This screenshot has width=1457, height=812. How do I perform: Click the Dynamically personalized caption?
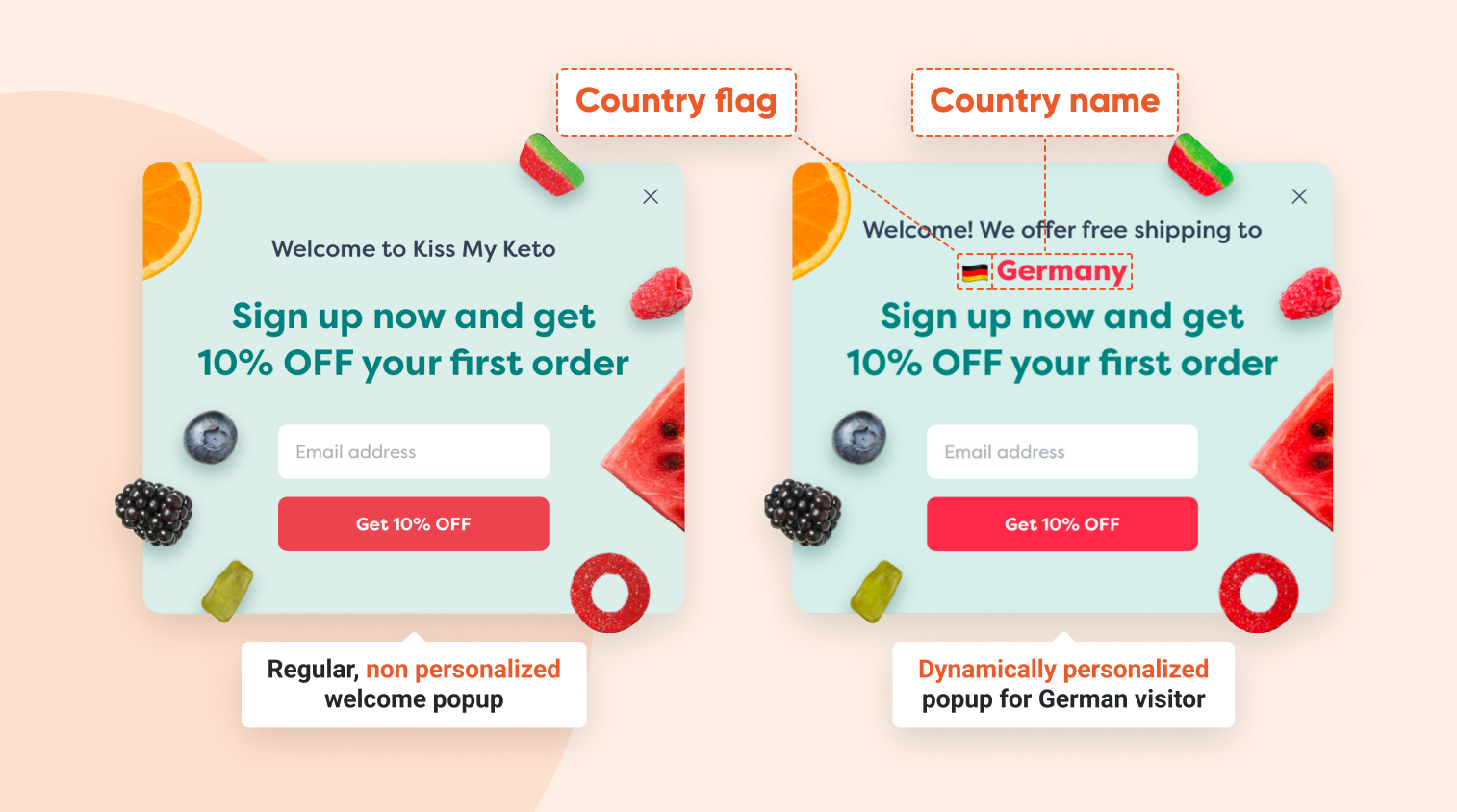1063,670
